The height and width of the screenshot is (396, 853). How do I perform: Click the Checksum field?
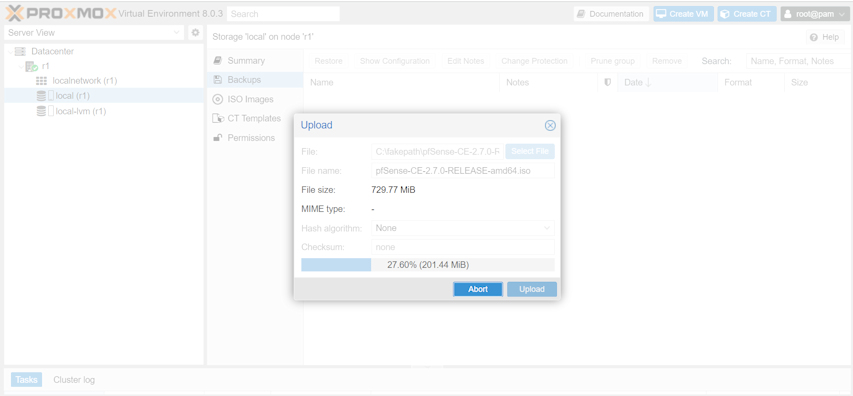coord(463,247)
